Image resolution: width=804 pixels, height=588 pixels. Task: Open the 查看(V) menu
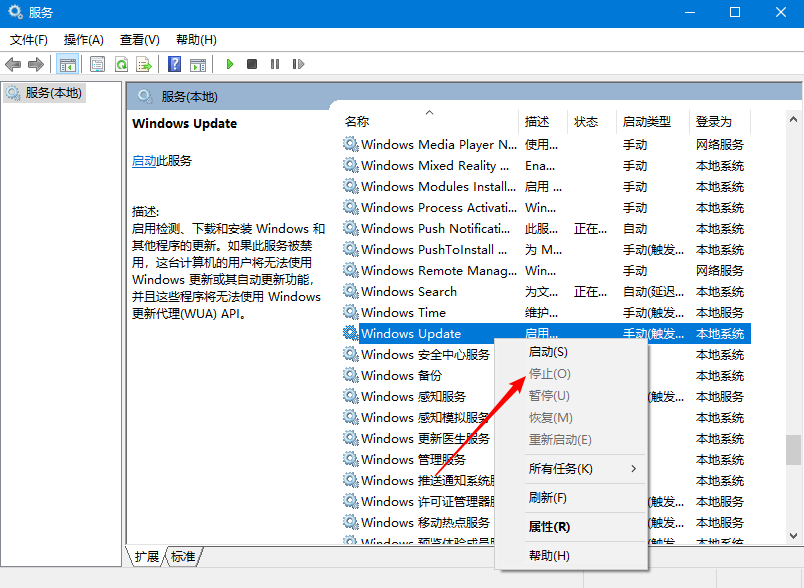(139, 39)
